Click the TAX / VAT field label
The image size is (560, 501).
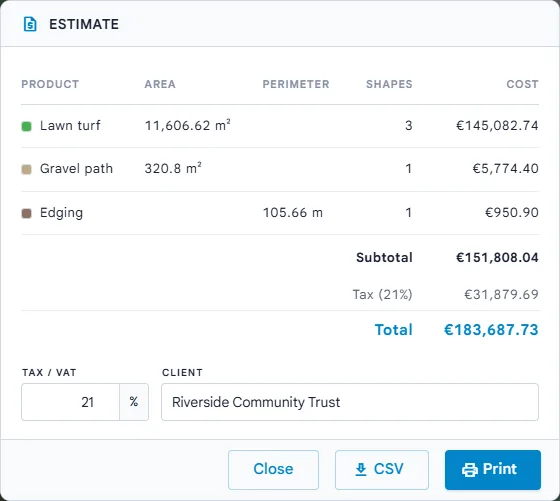(x=49, y=372)
